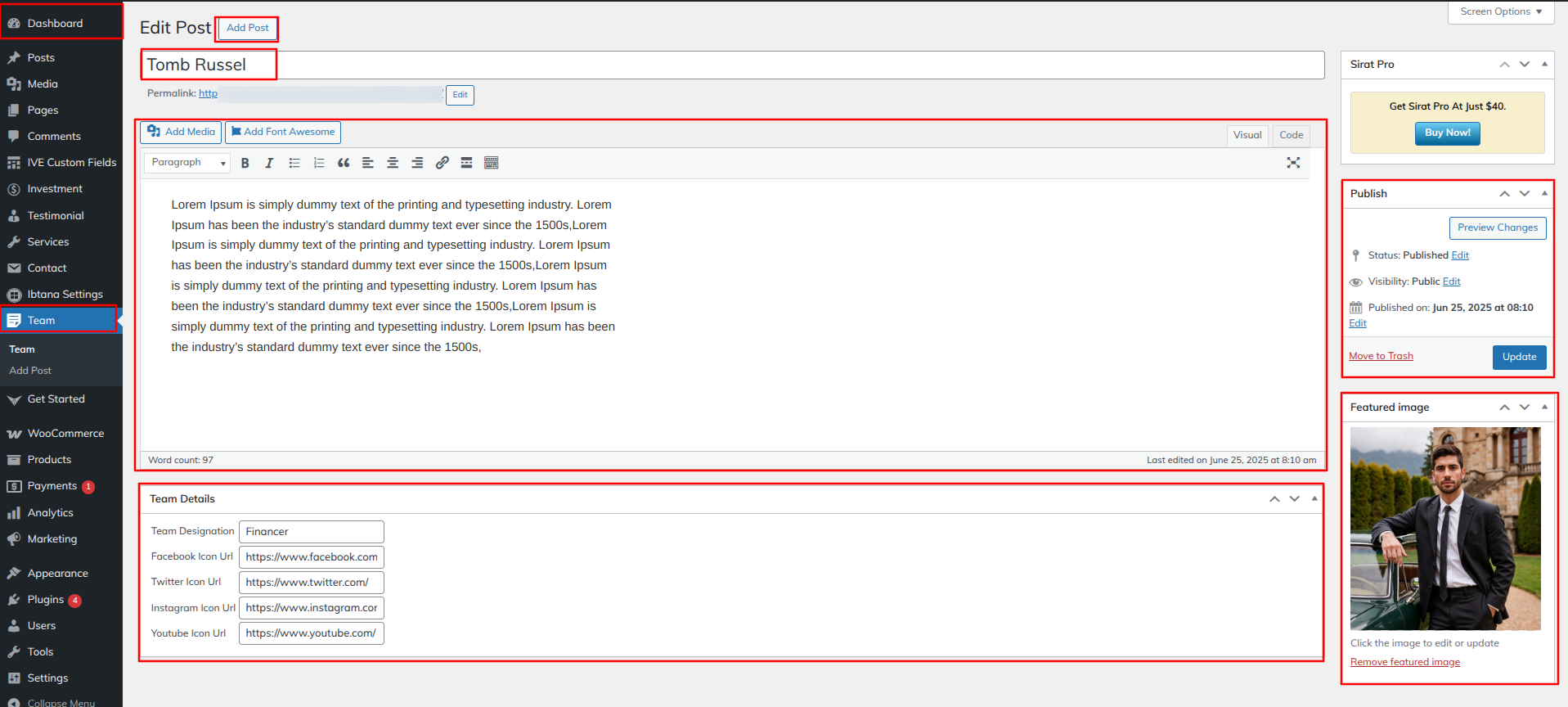Apply italic formatting to text
Image resolution: width=1568 pixels, height=707 pixels.
point(269,163)
